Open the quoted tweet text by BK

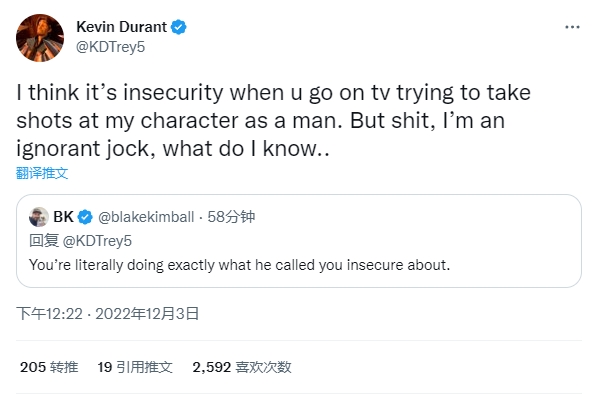point(239,265)
